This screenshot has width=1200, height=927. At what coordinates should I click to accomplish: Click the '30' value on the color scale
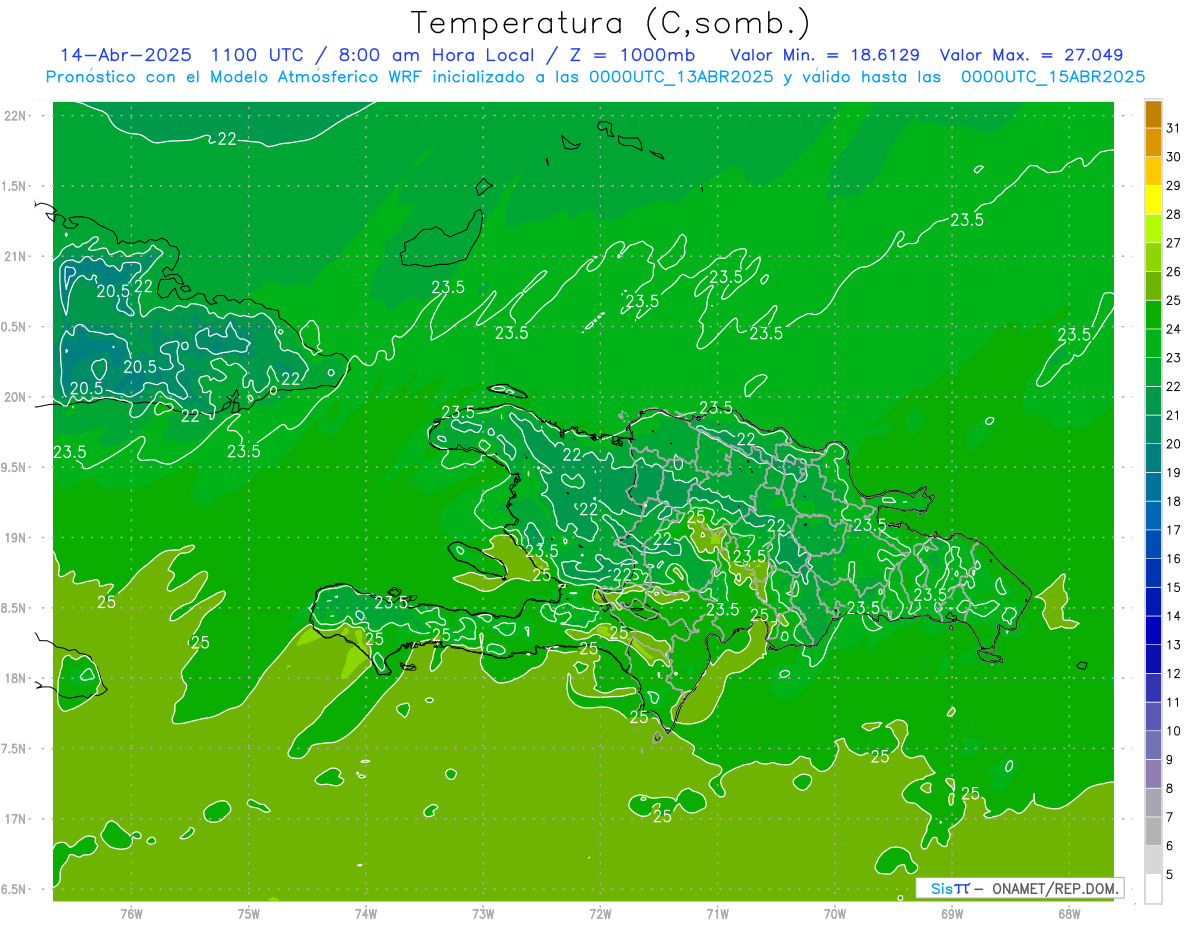(1173, 157)
